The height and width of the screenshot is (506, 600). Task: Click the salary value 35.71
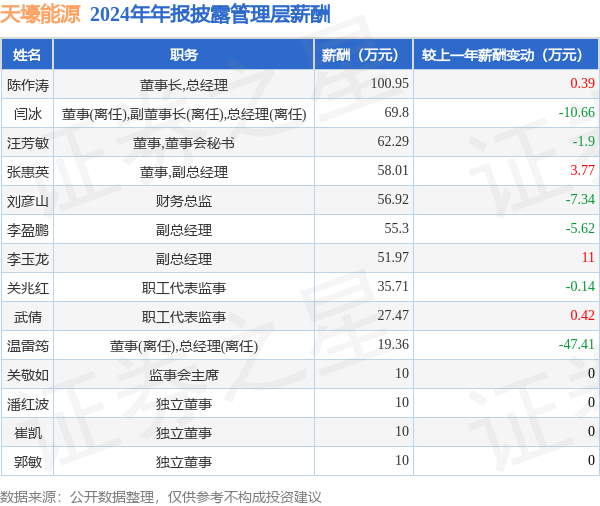(393, 286)
